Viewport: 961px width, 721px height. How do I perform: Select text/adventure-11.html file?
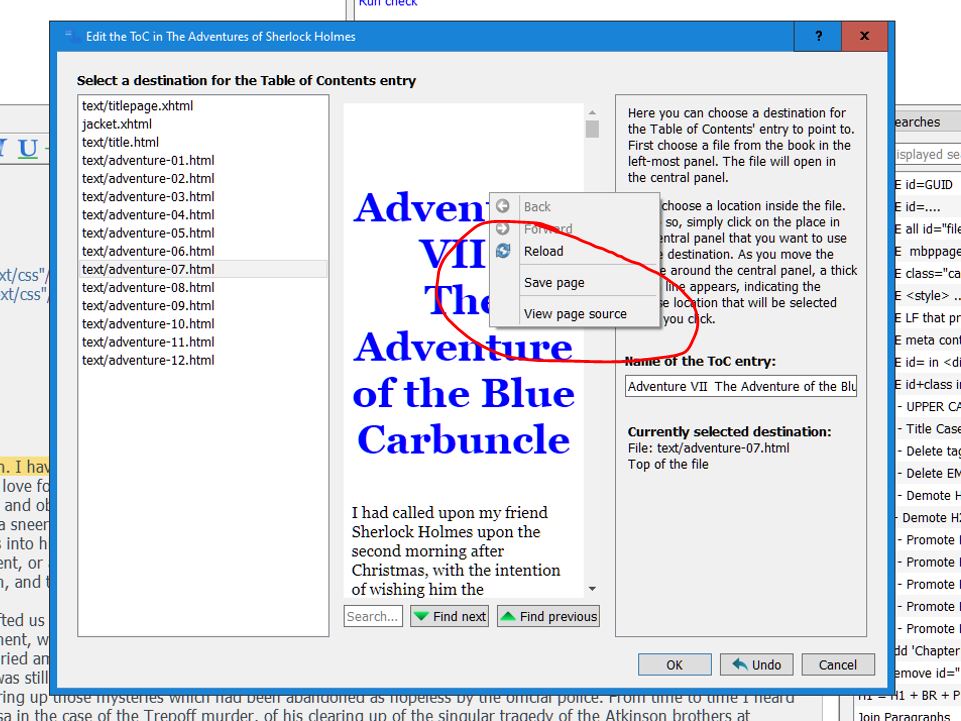point(203,341)
